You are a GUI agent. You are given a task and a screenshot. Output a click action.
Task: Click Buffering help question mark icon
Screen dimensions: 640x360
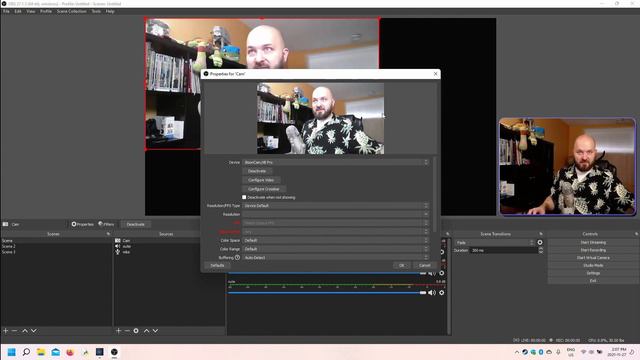click(x=237, y=258)
